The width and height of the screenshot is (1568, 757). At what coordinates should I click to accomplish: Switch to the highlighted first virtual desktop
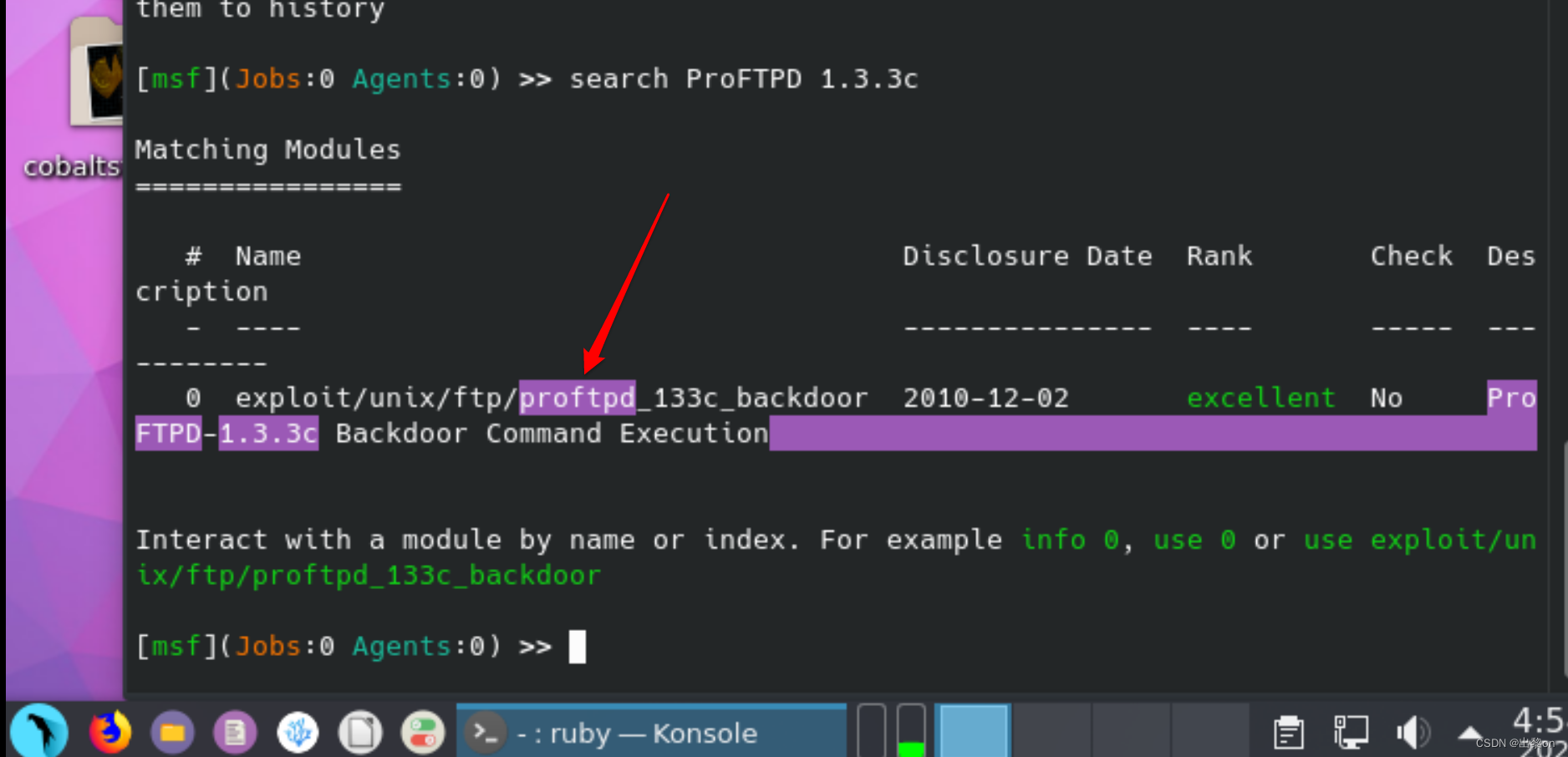[973, 731]
